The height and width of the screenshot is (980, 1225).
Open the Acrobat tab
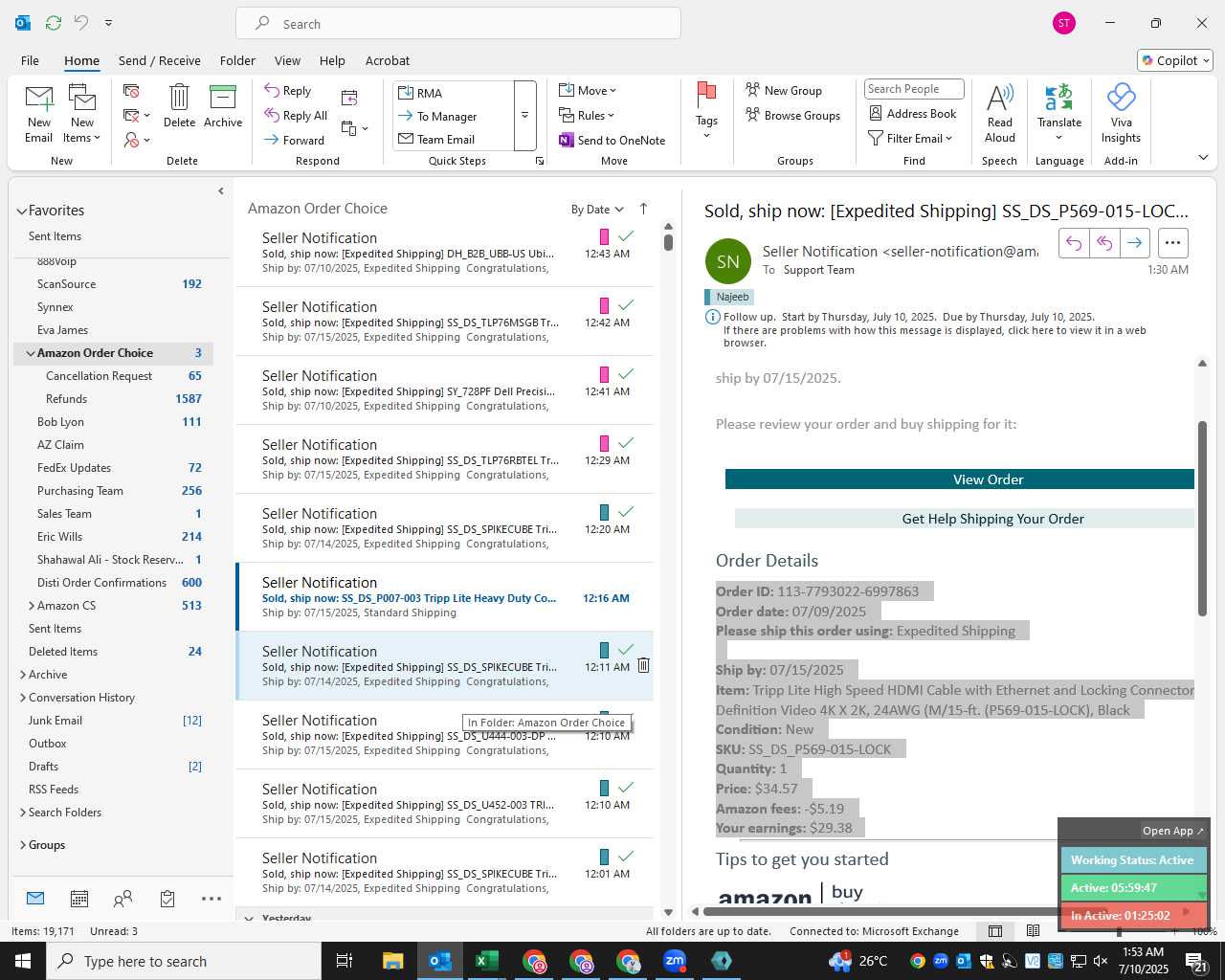(388, 60)
